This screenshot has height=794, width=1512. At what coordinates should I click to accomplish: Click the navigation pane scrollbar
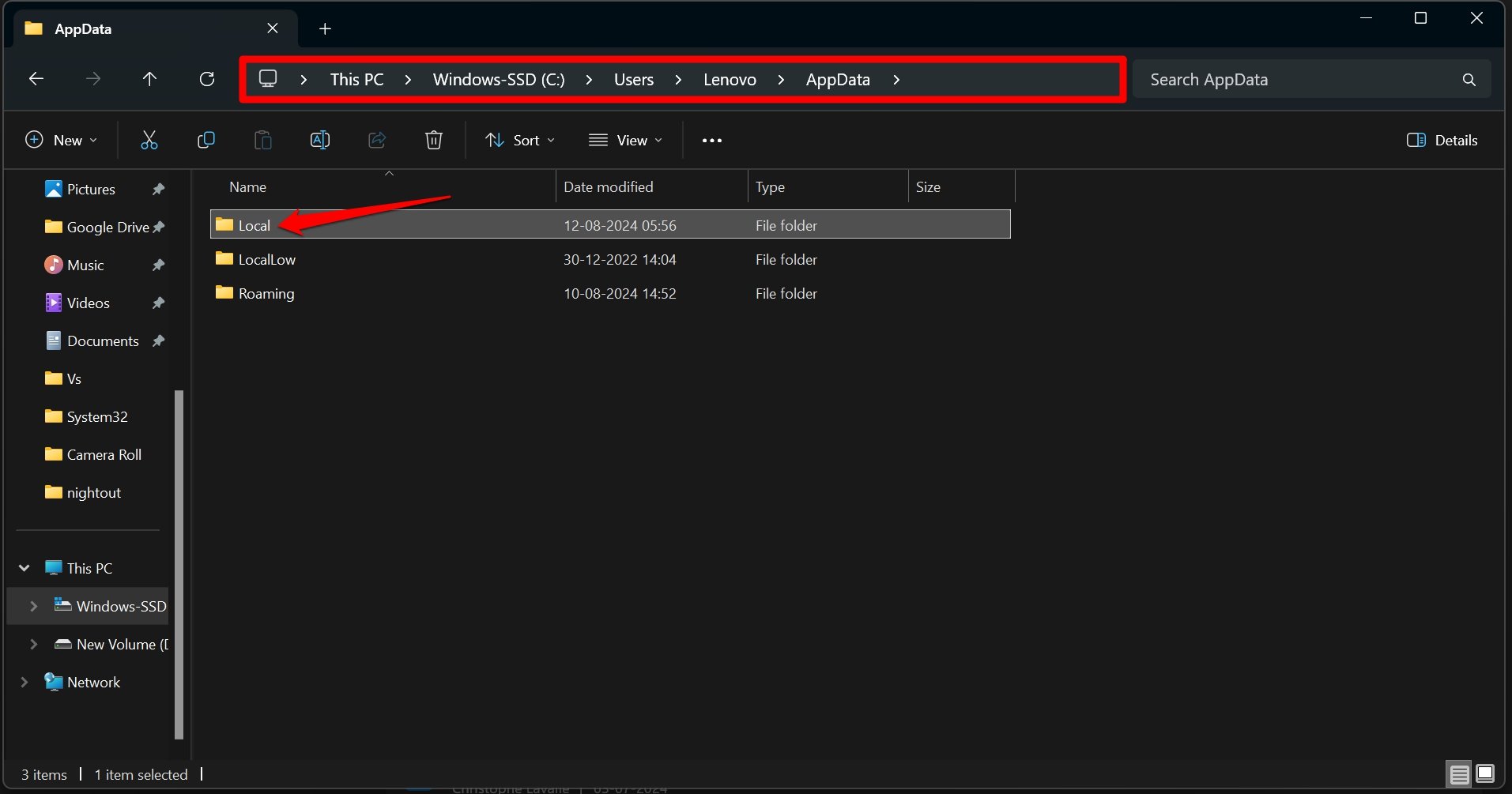coord(179,564)
